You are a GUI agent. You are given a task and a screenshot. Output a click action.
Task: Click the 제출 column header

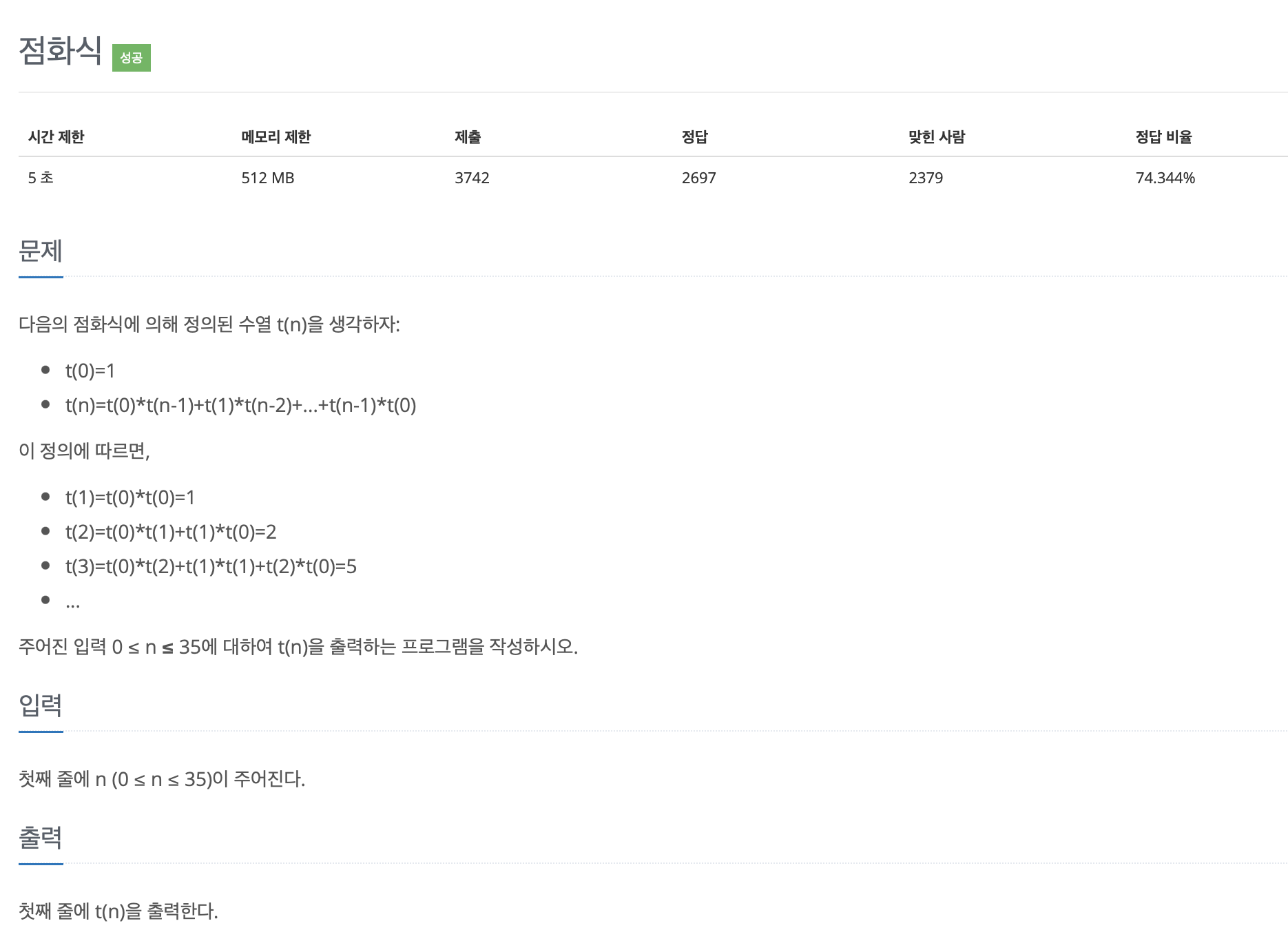[468, 137]
